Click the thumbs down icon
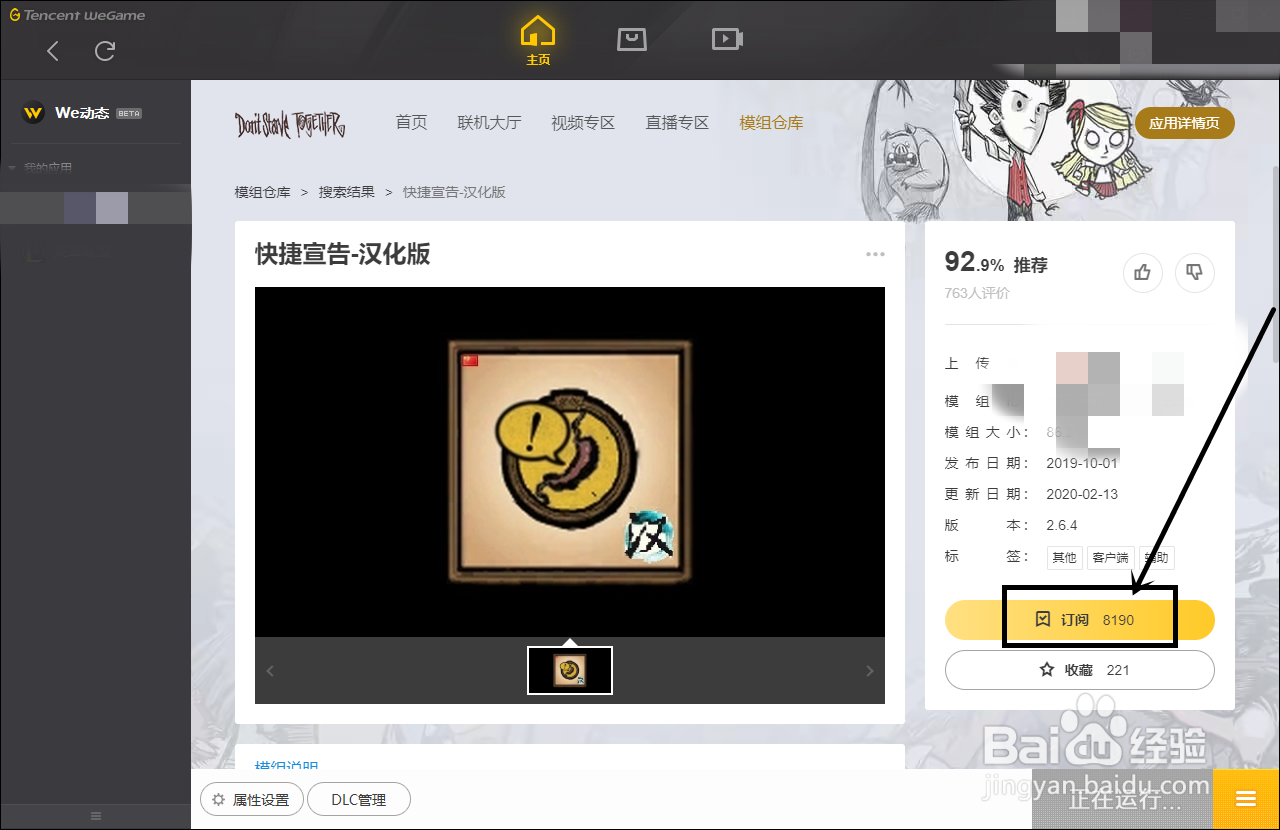 (x=1194, y=272)
